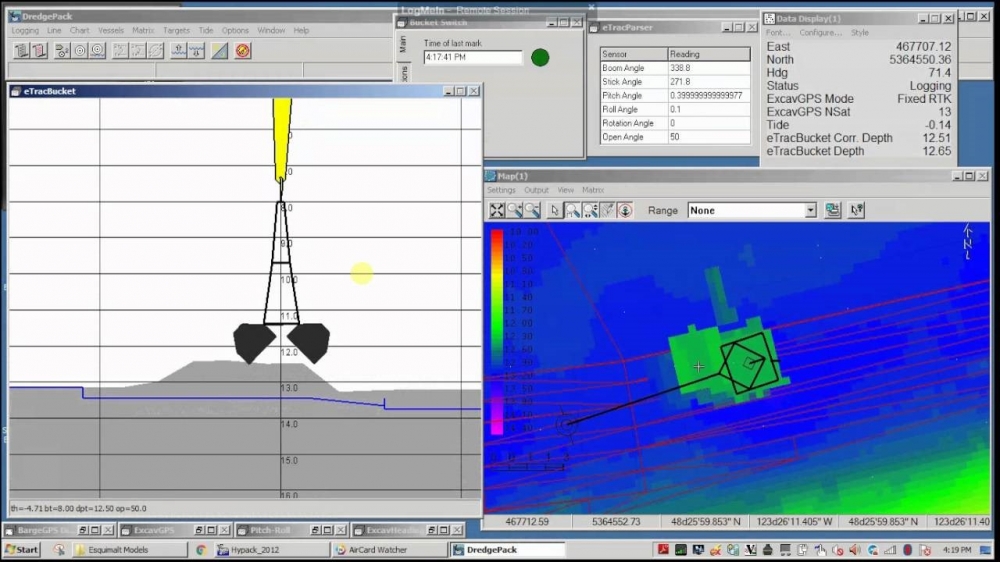Click the greyed measure tool in Map toolbar
The width and height of the screenshot is (1000, 562).
click(607, 210)
